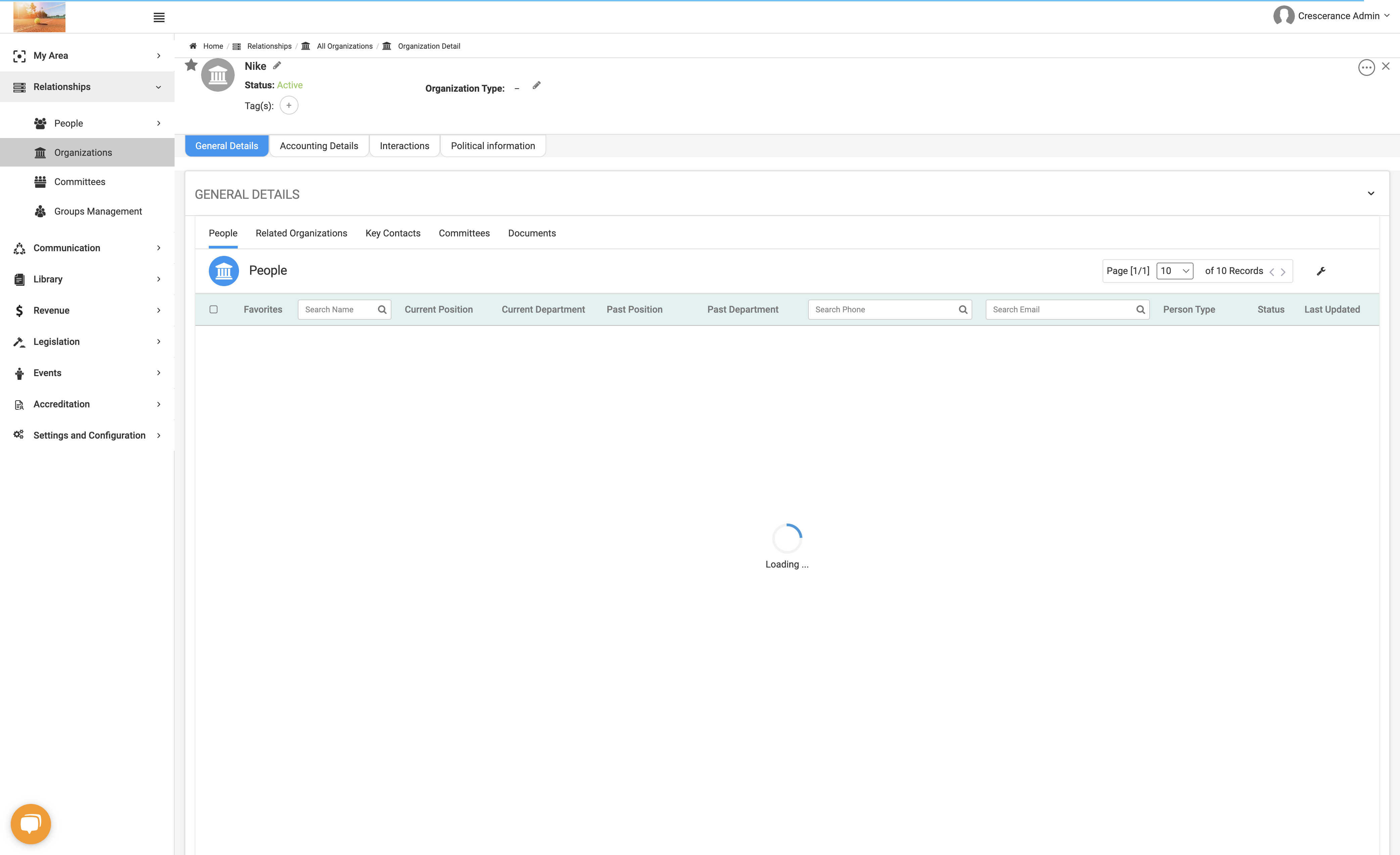This screenshot has height=855, width=1400.
Task: Click the Home breadcrumb icon
Action: (x=193, y=46)
